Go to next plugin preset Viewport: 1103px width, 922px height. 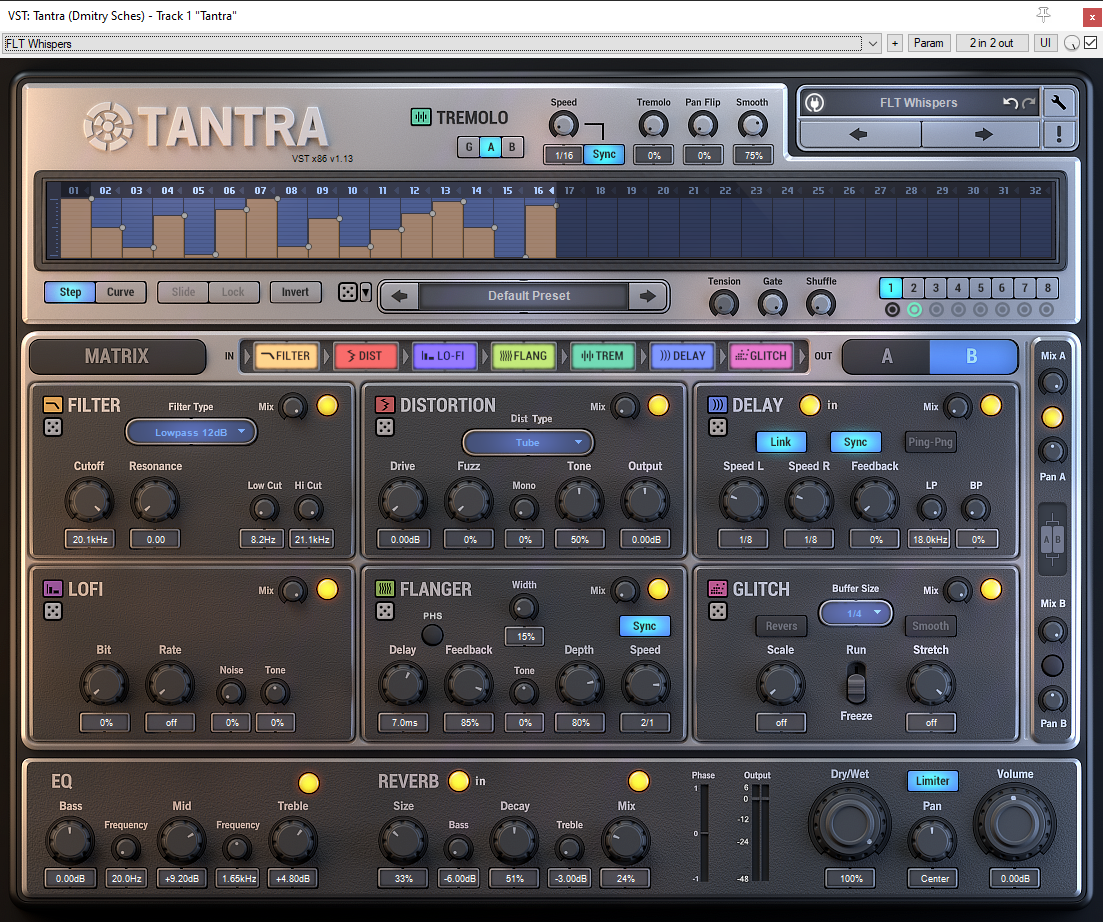[983, 134]
